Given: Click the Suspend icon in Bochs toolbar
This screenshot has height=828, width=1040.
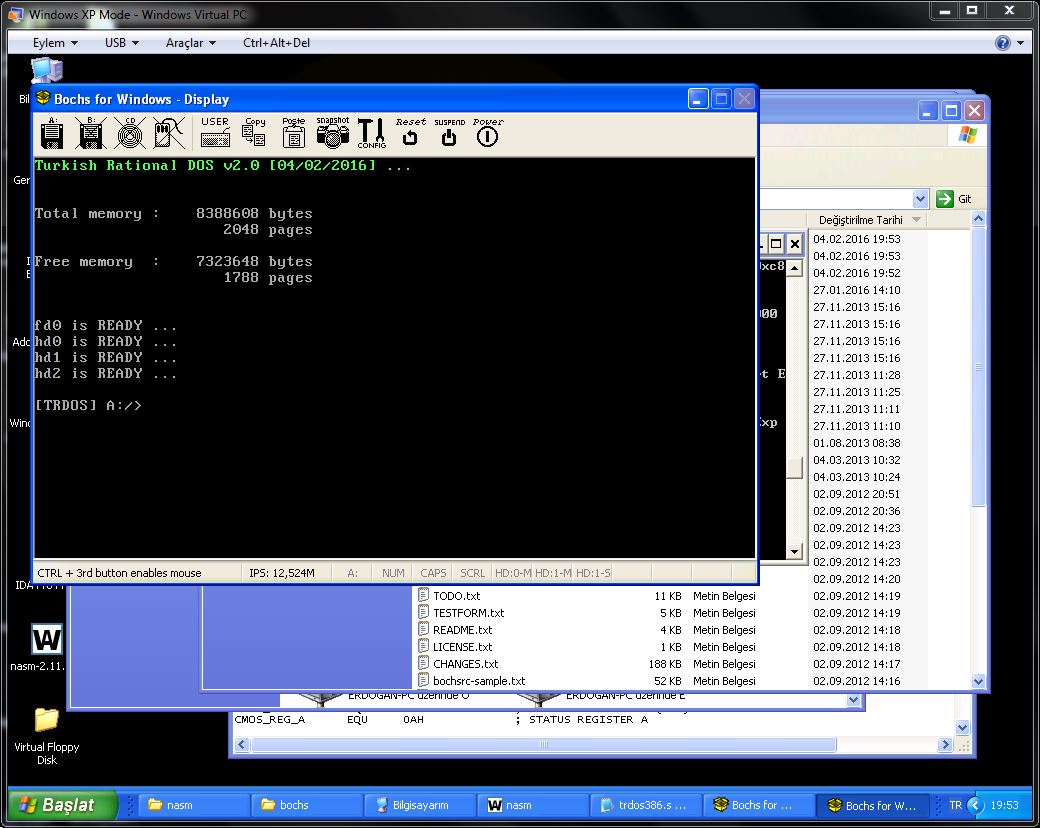Looking at the screenshot, I should click(449, 133).
